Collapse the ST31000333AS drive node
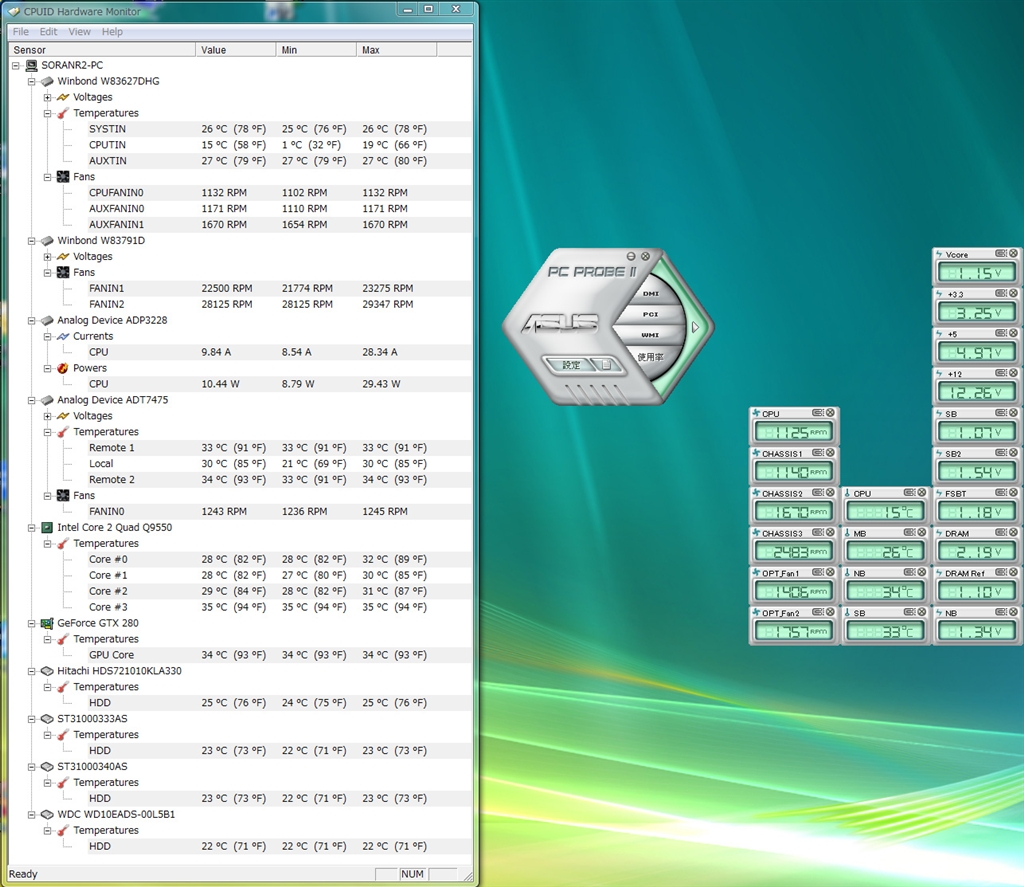Screen dimensions: 1024x887 pyautogui.click(x=31, y=719)
